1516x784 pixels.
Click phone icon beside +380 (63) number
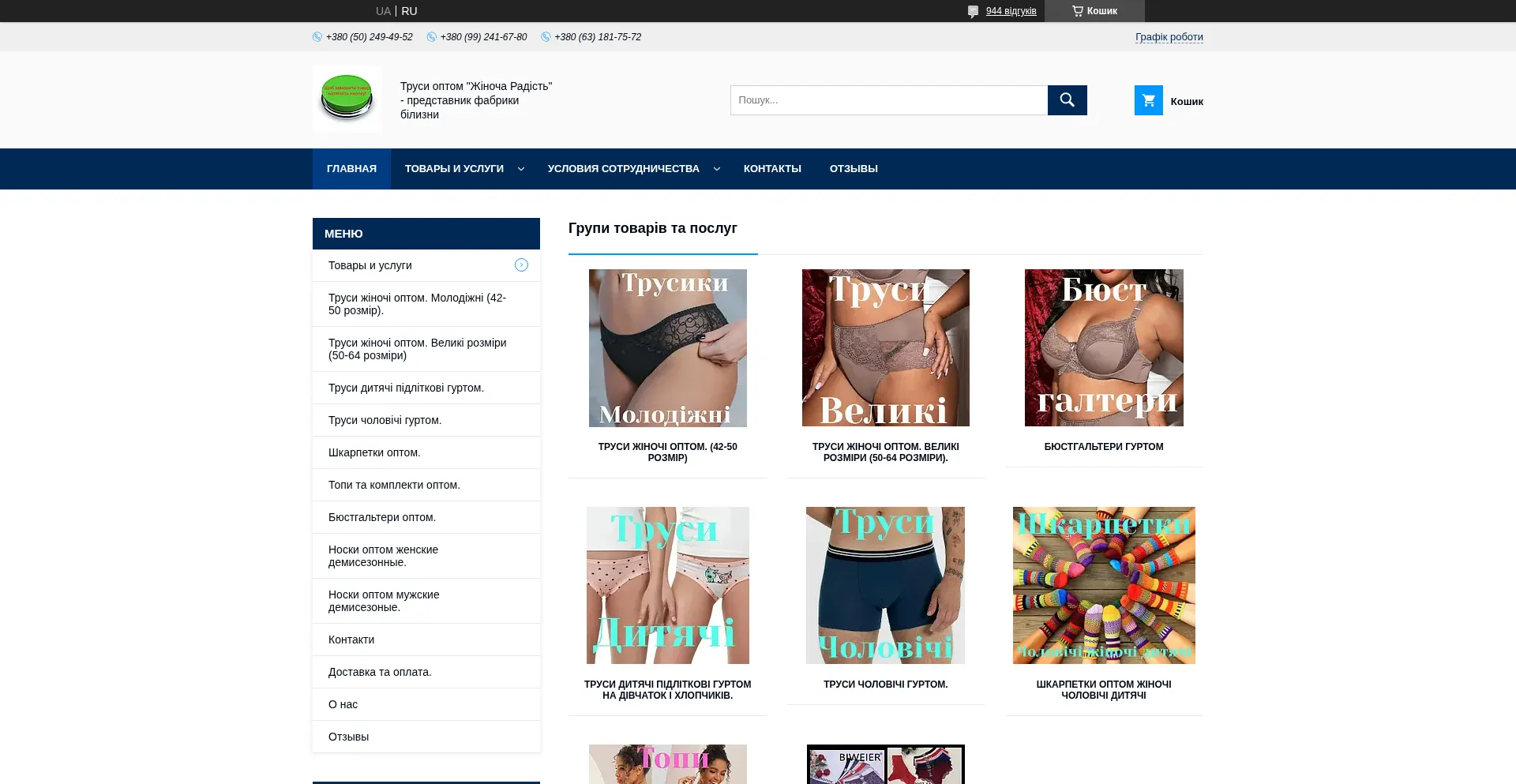point(546,37)
